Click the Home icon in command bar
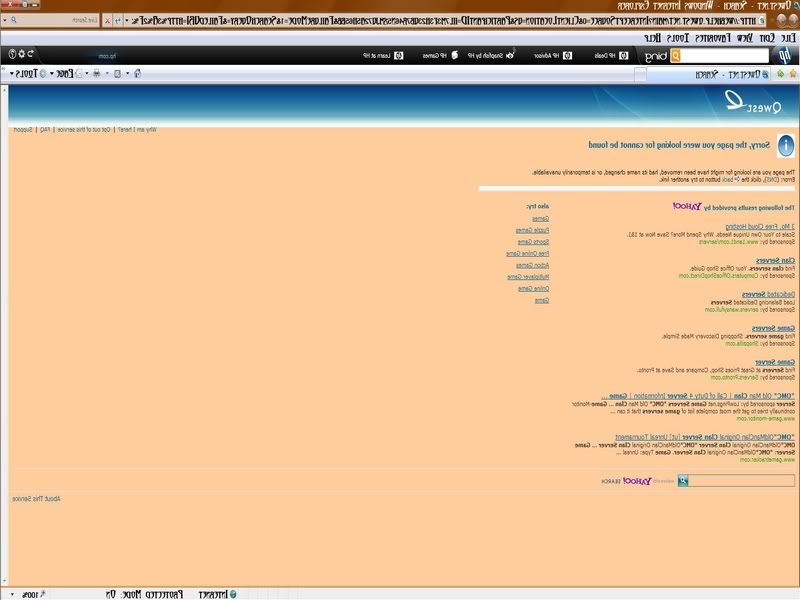Image resolution: width=800 pixels, height=600 pixels. (137, 73)
